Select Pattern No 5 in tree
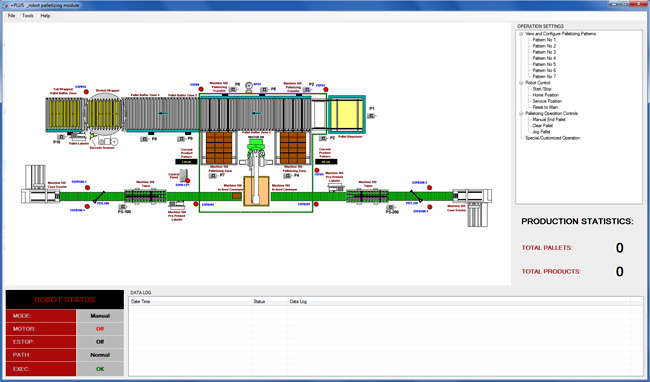 544,65
